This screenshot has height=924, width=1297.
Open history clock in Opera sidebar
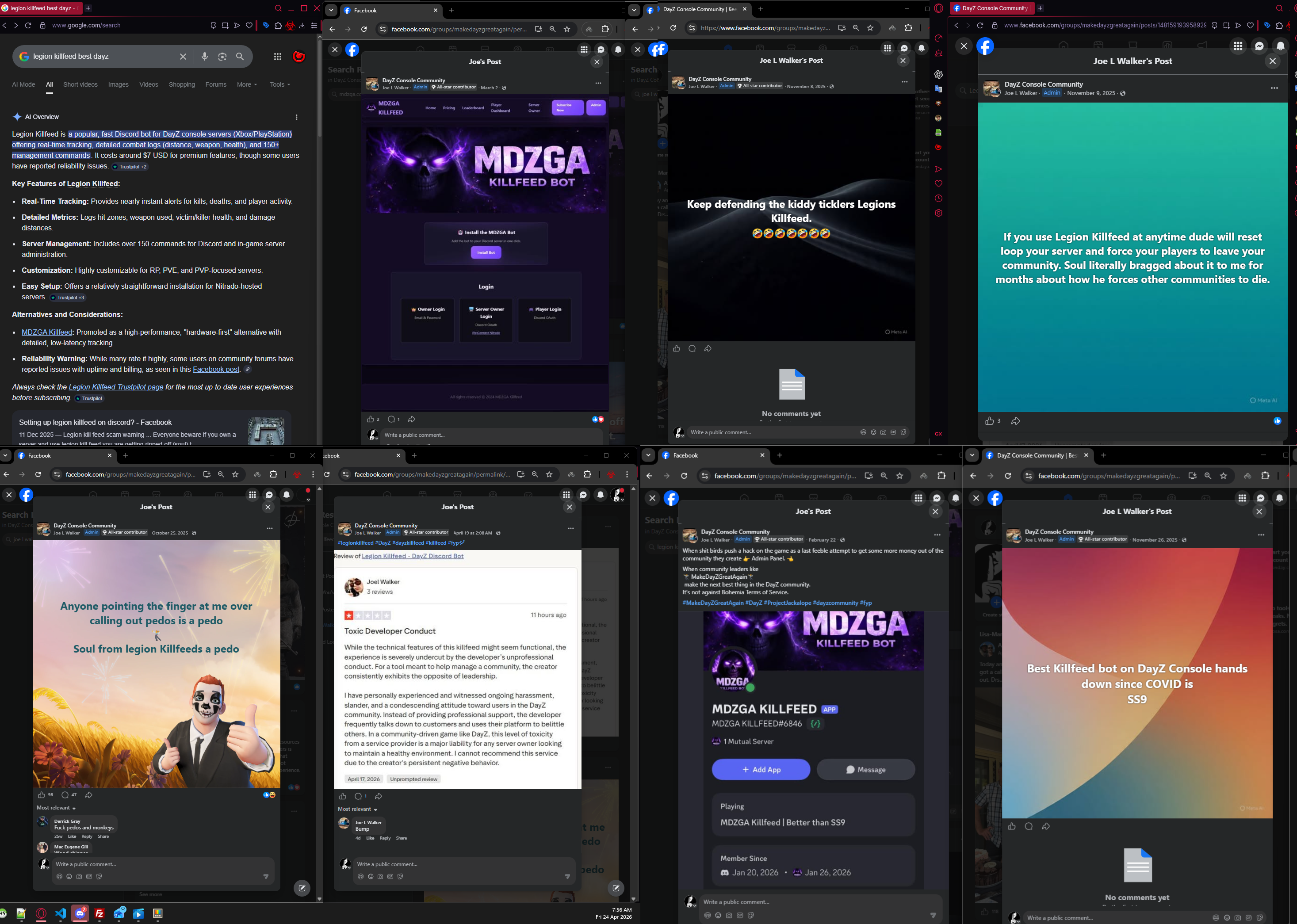[938, 199]
